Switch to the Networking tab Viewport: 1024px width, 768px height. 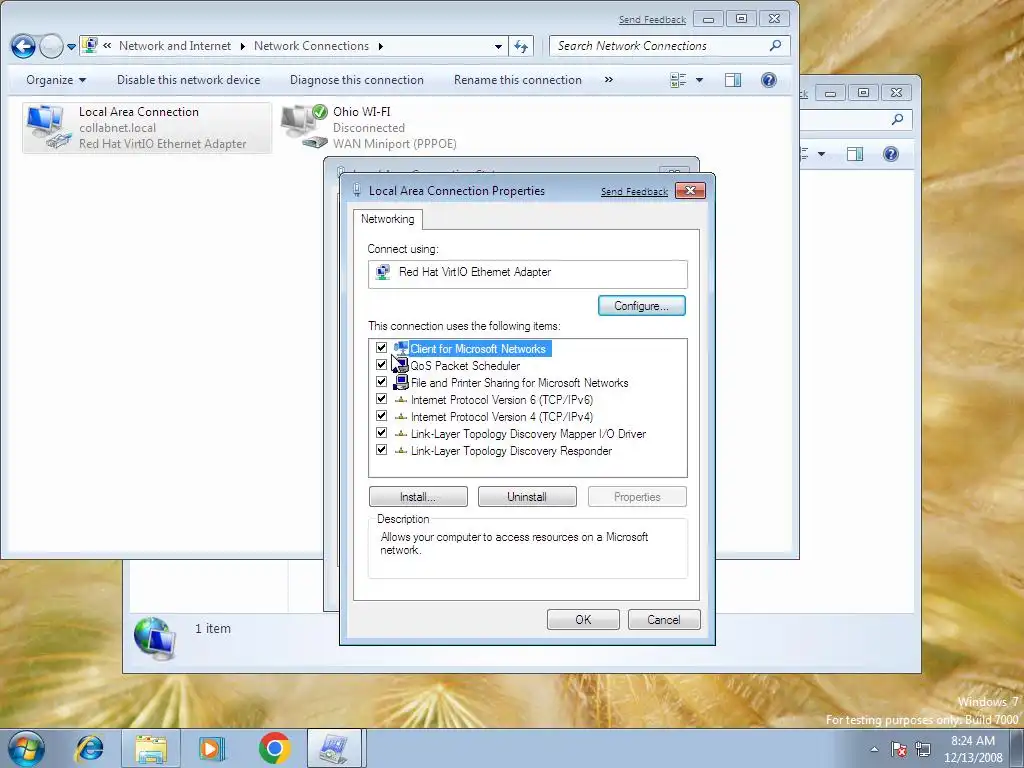coord(387,219)
